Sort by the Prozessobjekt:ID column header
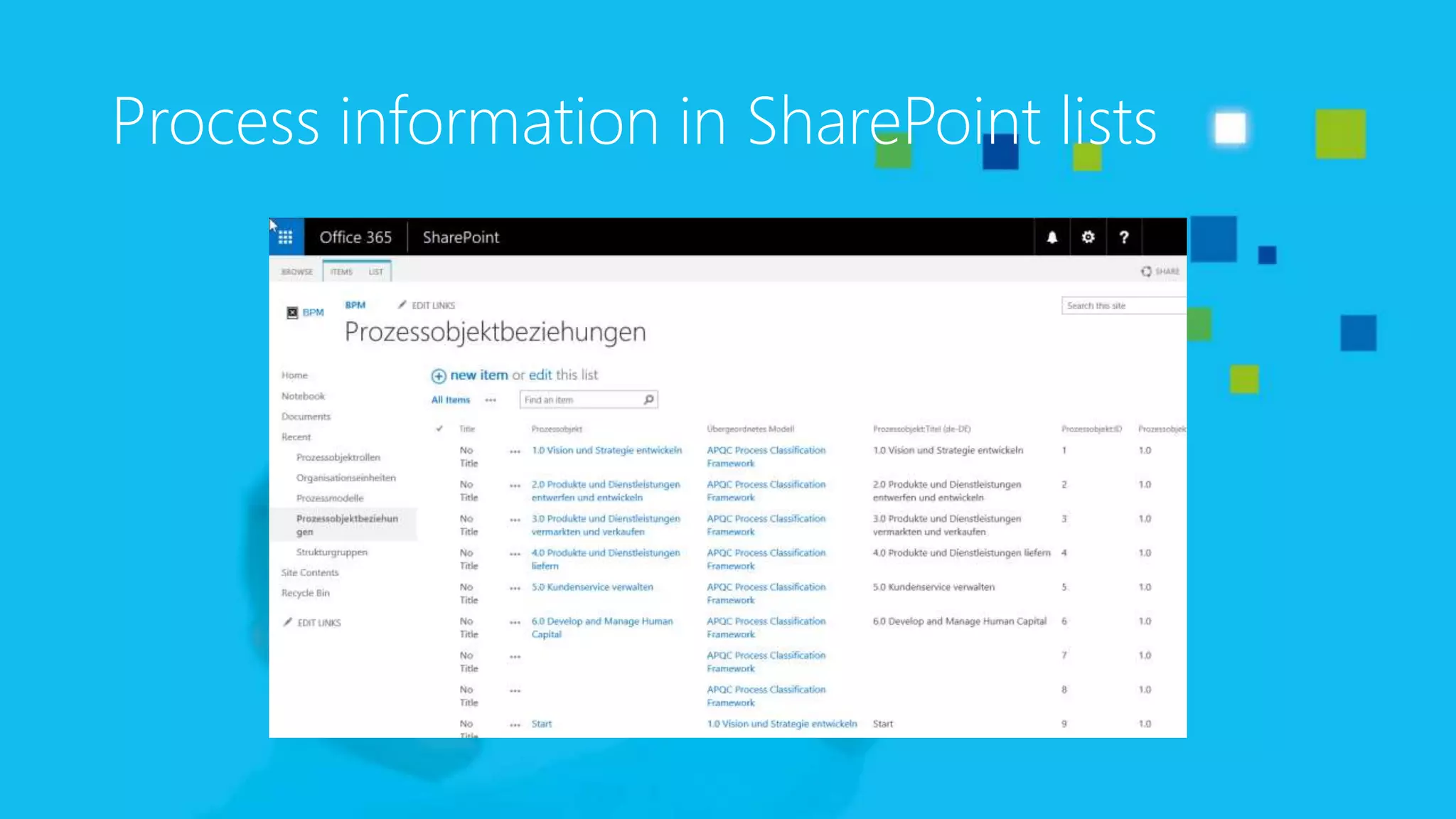Viewport: 1456px width, 819px height. (x=1091, y=429)
